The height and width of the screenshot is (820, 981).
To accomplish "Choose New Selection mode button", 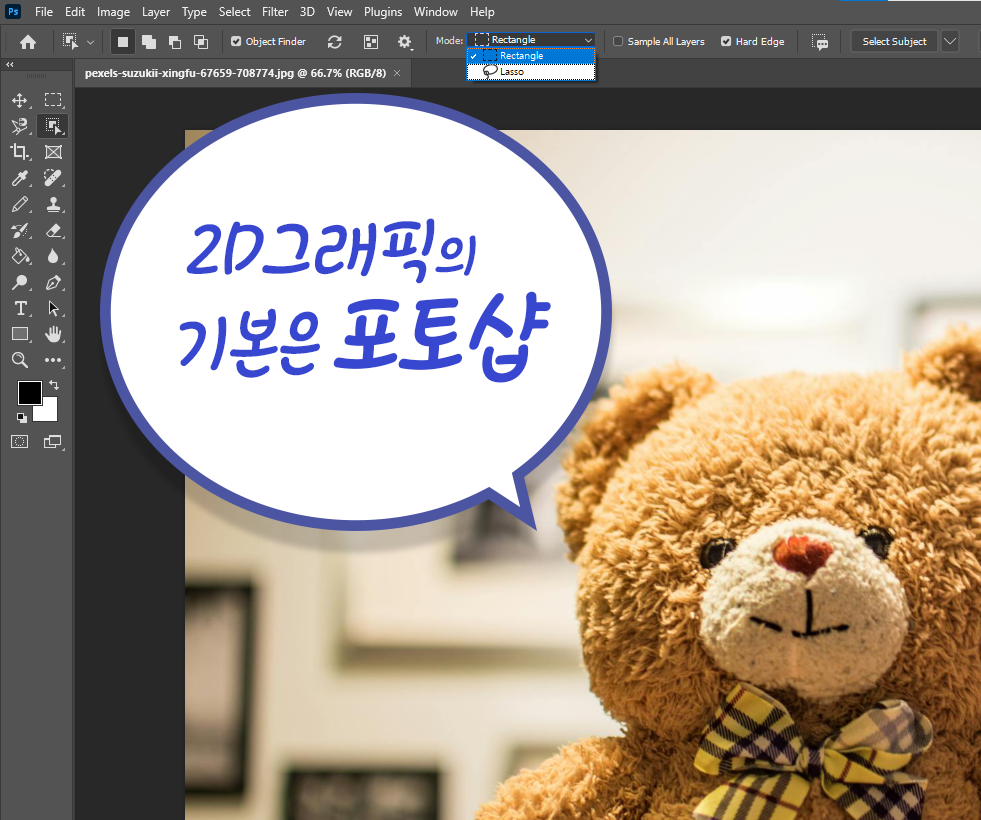I will click(x=123, y=42).
